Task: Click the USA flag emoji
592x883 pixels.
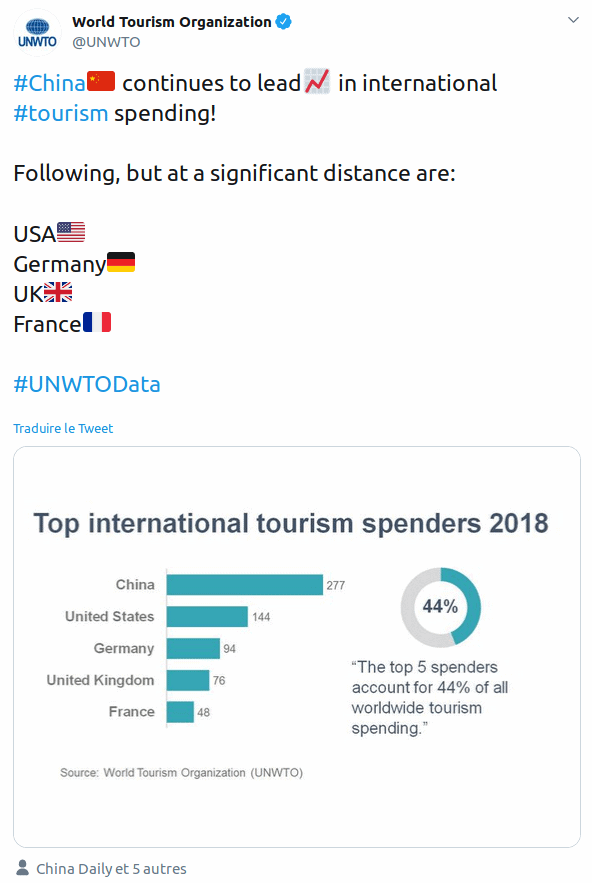Action: click(71, 232)
